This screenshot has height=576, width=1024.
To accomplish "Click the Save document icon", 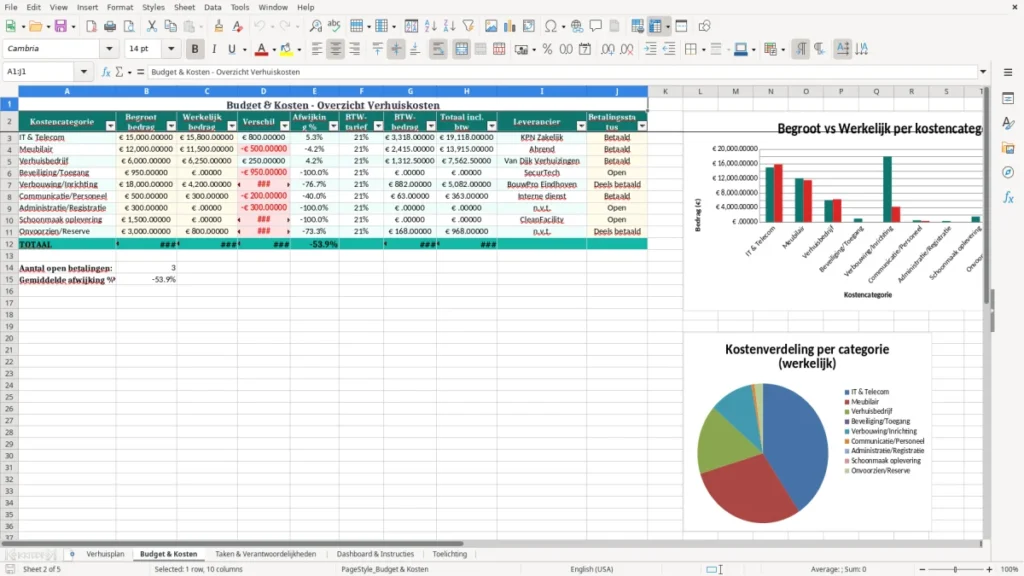I will [61, 26].
